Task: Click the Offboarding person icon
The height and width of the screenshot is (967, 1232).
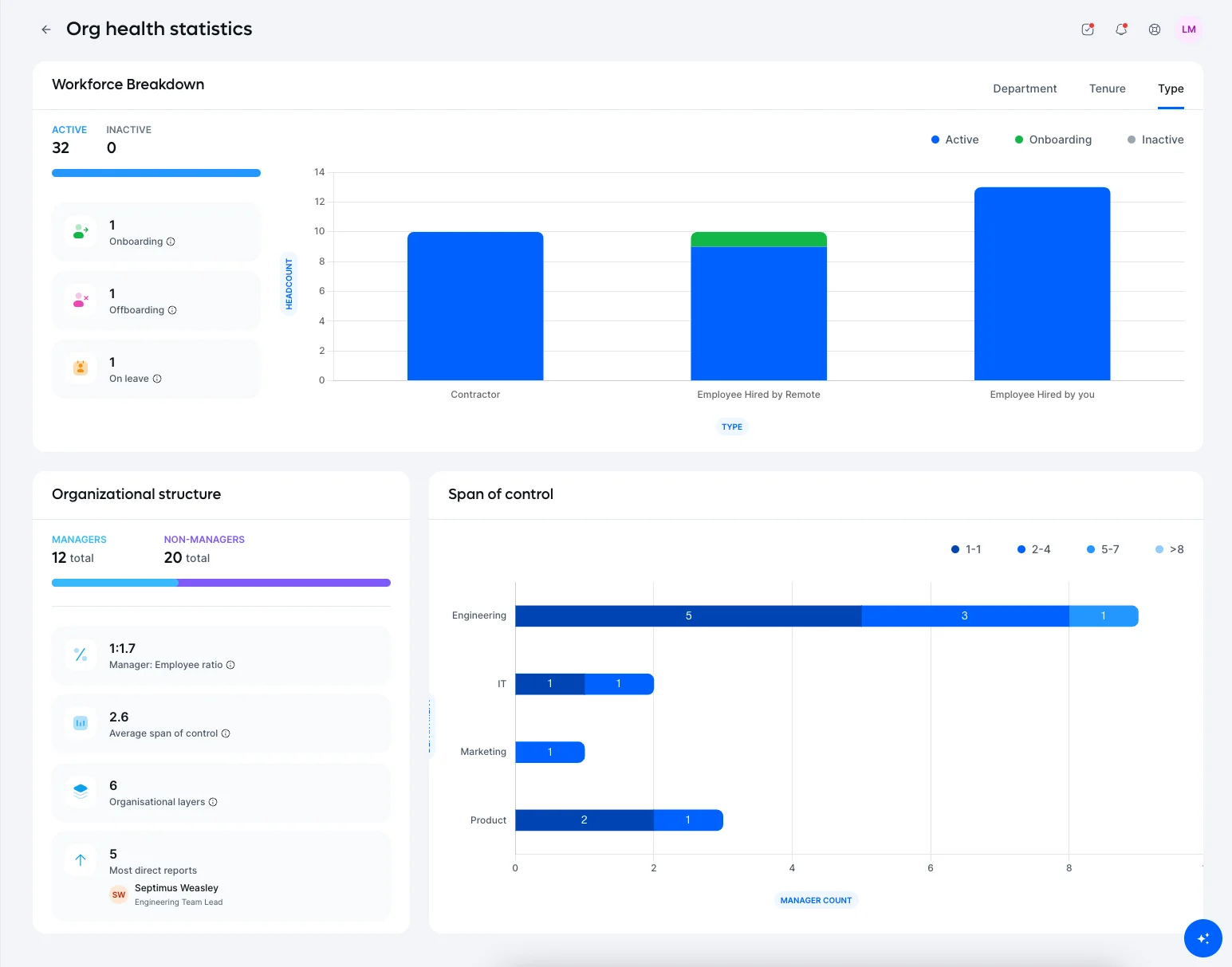Action: click(x=81, y=300)
